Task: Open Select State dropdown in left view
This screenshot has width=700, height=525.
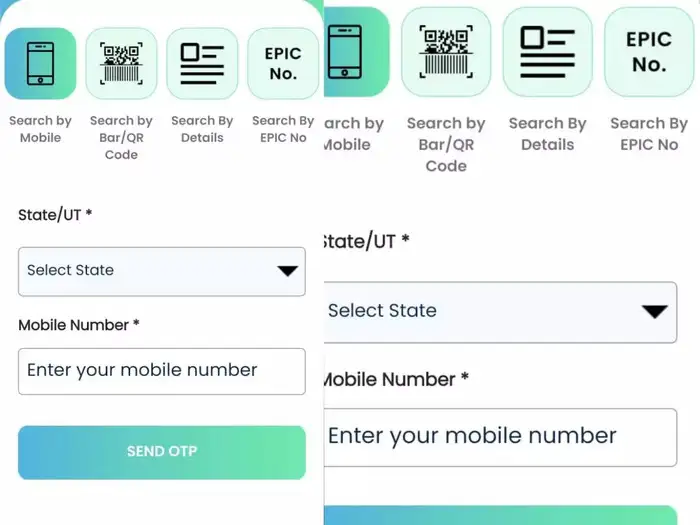Action: 150,271
